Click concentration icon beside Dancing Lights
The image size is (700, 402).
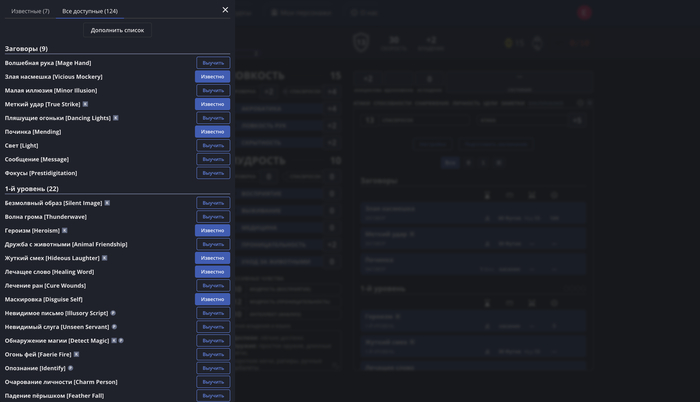(x=116, y=118)
